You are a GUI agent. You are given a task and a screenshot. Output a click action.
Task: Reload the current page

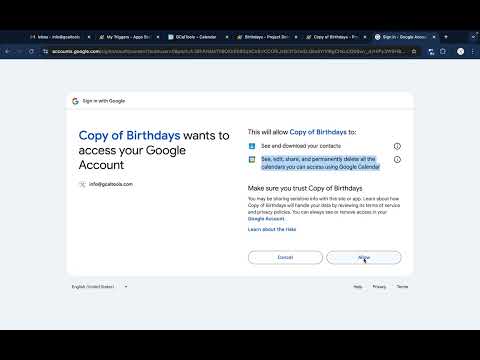point(31,52)
